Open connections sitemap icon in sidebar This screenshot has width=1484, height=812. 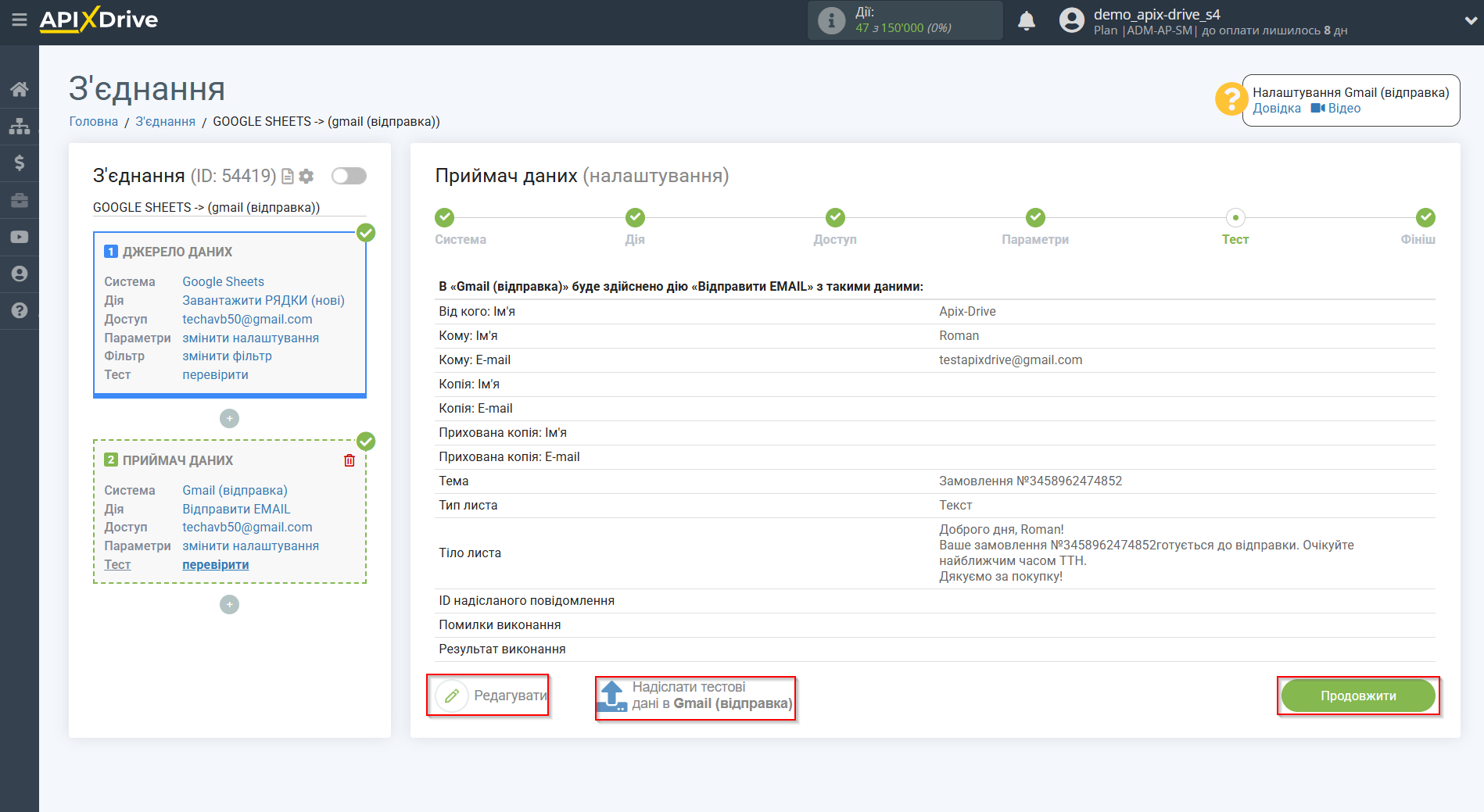[20, 126]
